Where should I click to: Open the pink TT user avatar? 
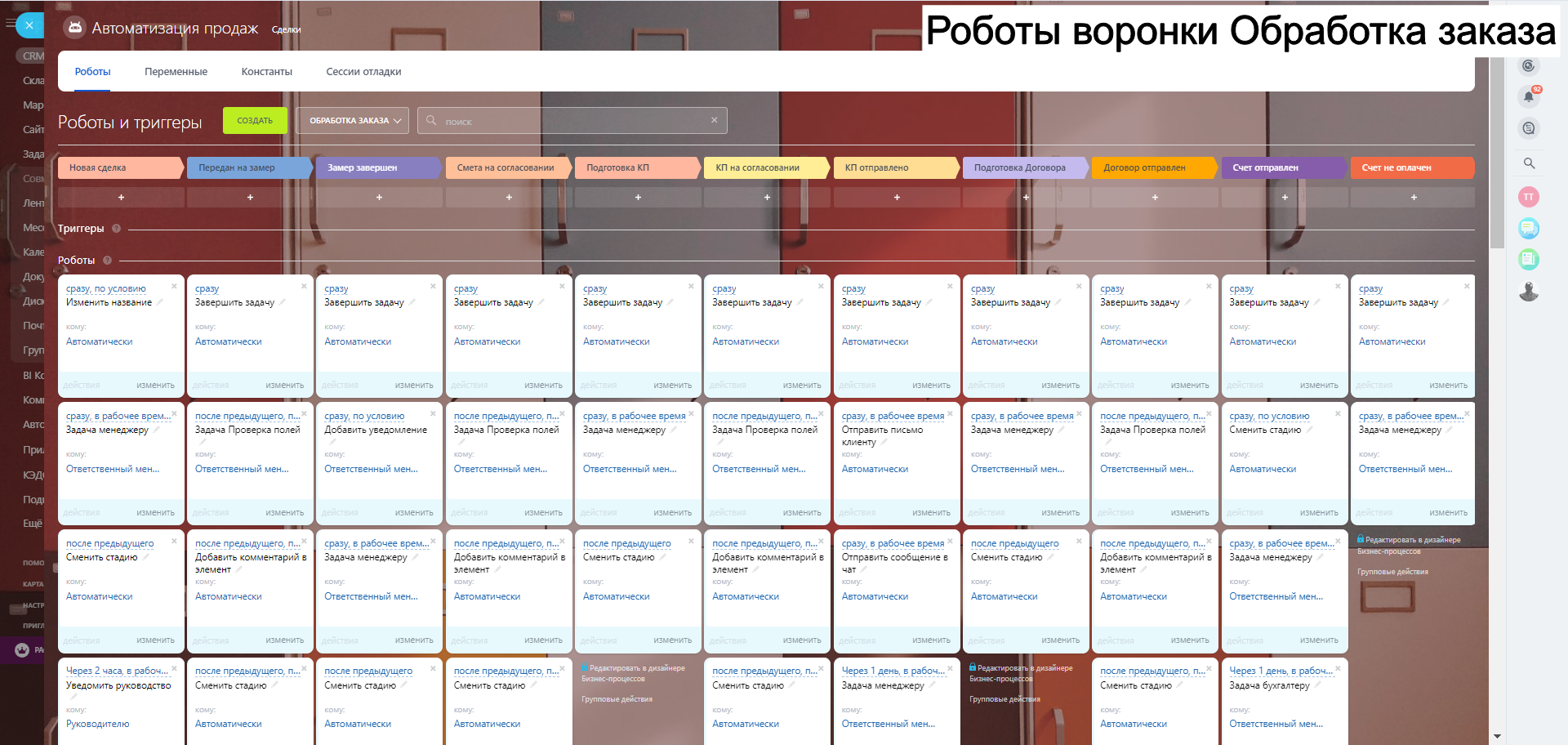click(x=1529, y=197)
